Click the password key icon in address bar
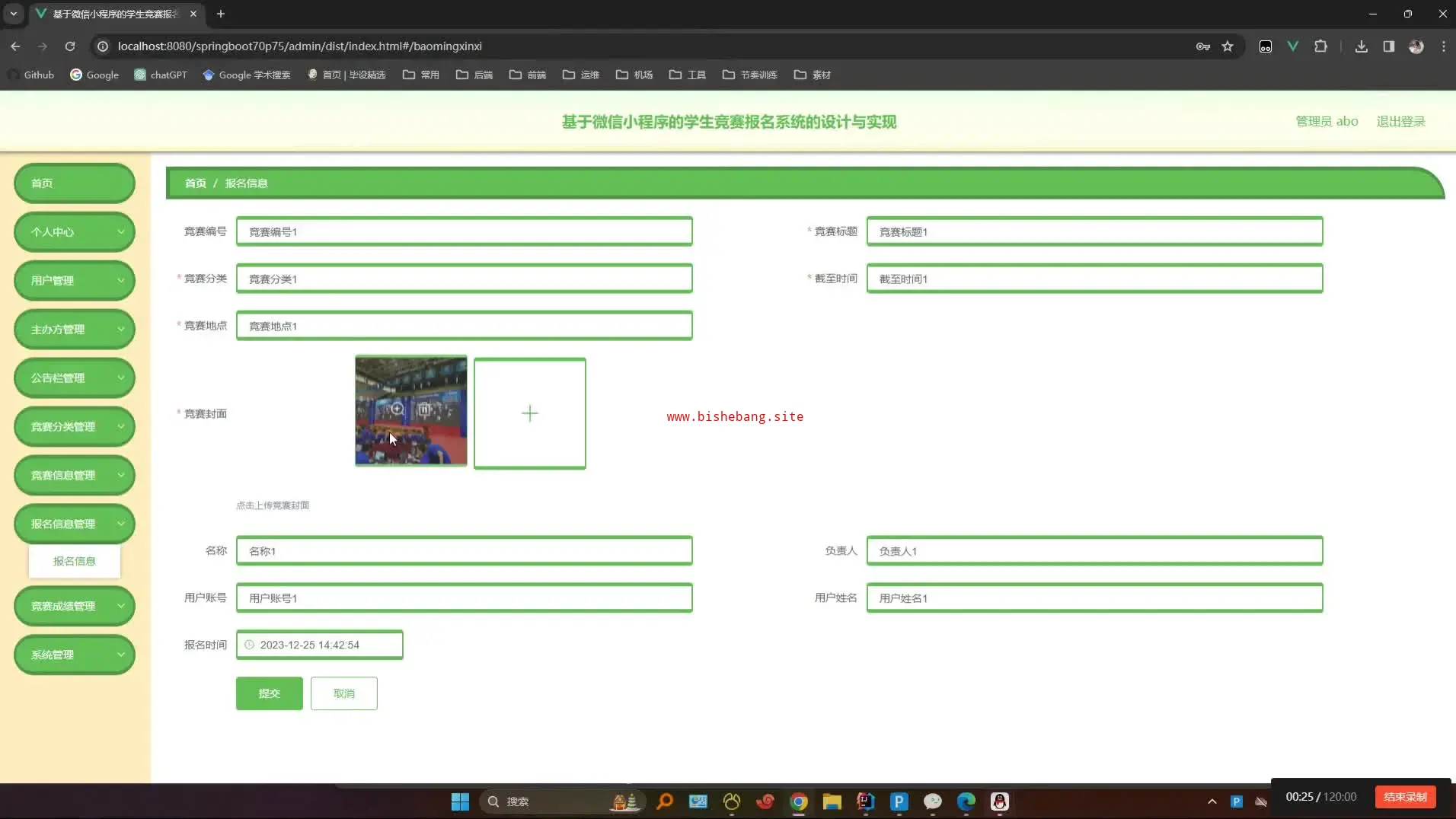This screenshot has height=819, width=1456. click(1203, 46)
